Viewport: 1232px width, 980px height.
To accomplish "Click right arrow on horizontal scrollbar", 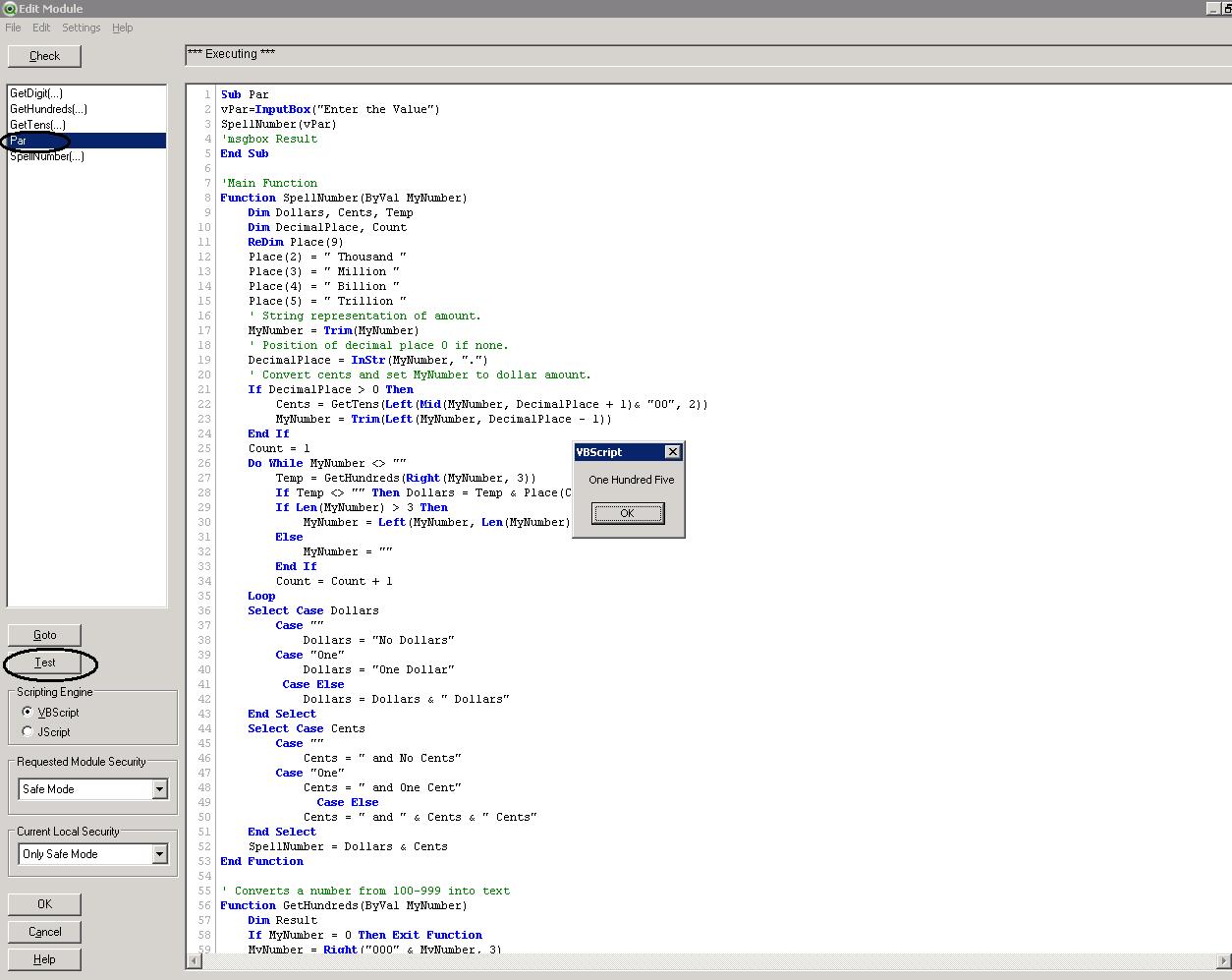I will (x=1224, y=960).
